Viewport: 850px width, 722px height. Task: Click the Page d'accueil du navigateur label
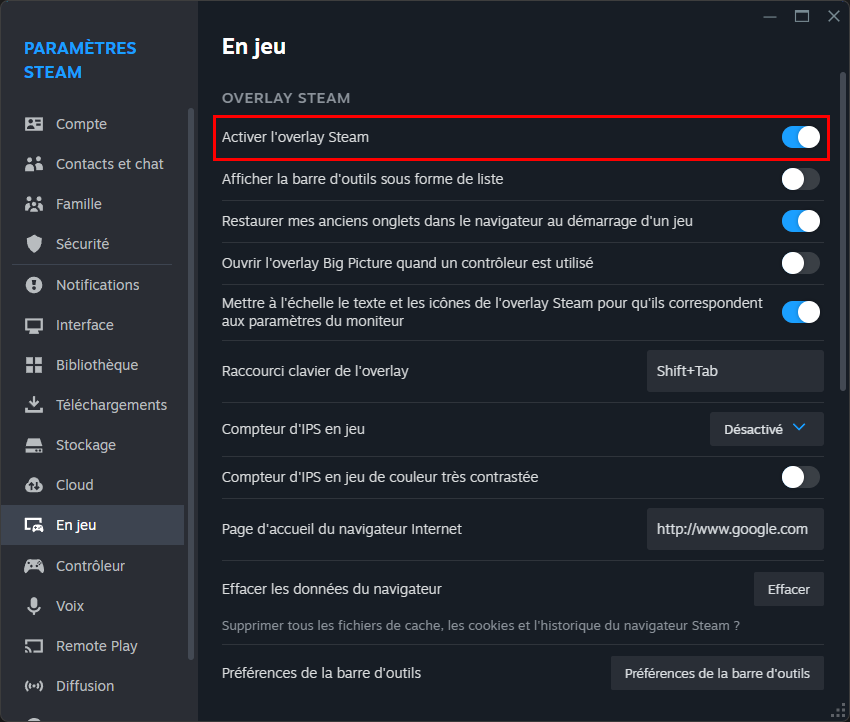coord(342,529)
